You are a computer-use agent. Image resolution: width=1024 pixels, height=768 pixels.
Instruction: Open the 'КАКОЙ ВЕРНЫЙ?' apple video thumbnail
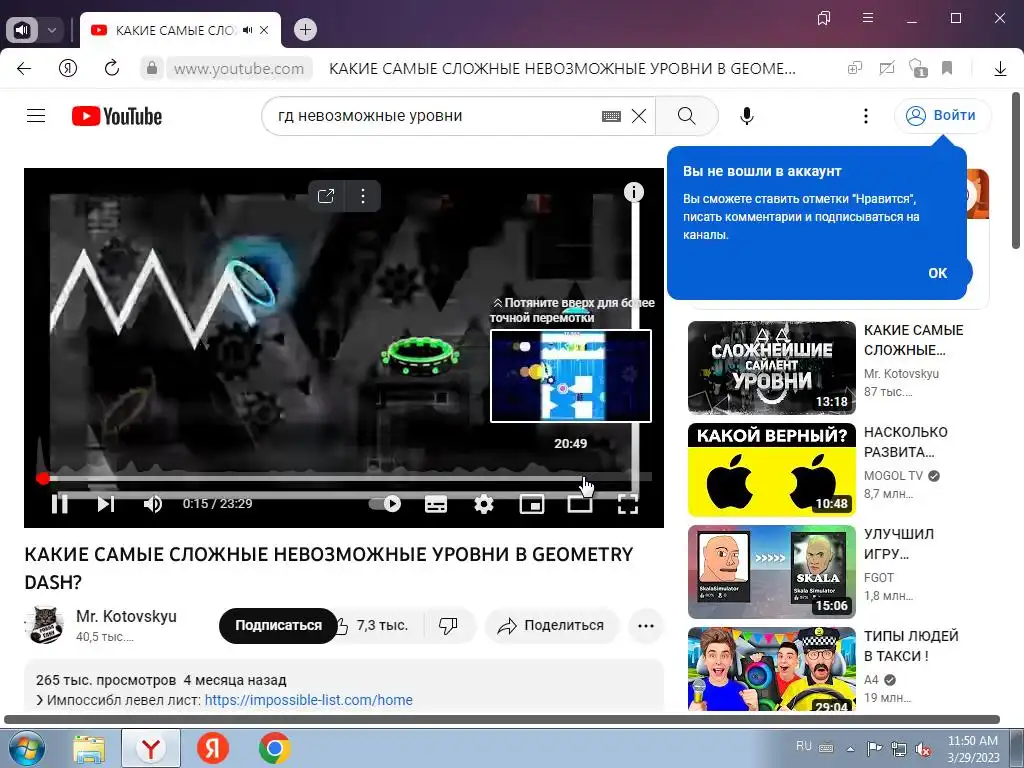click(x=772, y=470)
